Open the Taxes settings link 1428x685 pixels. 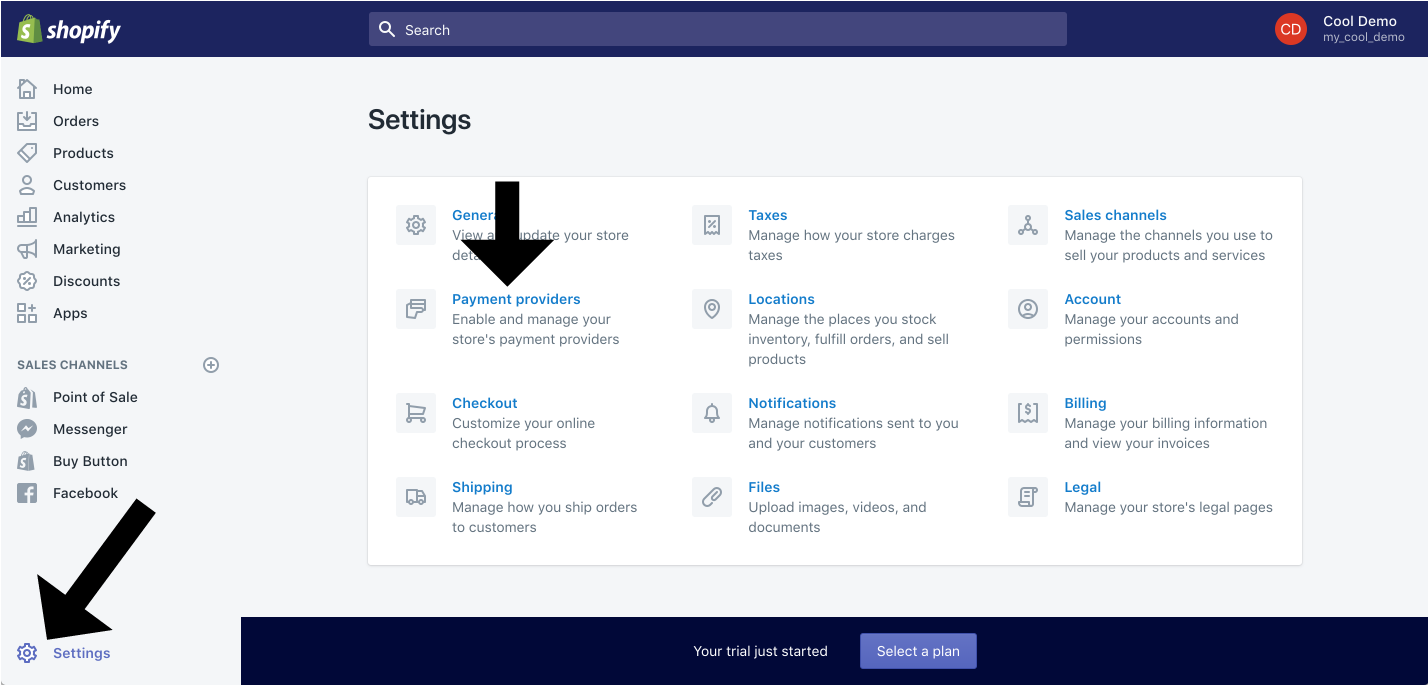pyautogui.click(x=768, y=215)
